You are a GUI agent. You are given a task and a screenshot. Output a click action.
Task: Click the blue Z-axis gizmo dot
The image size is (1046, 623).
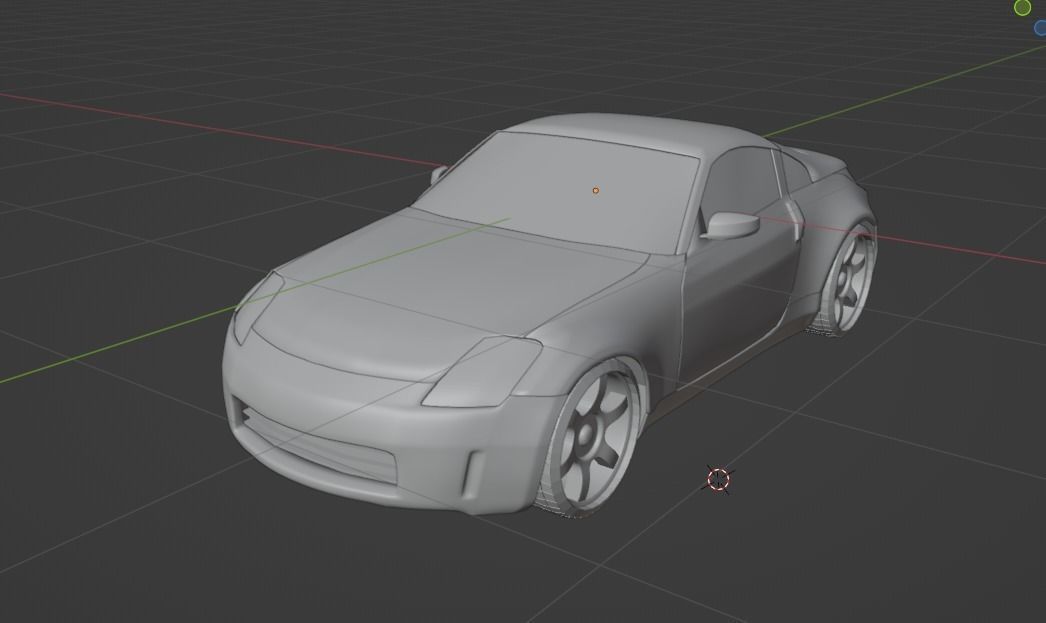pos(1042,28)
